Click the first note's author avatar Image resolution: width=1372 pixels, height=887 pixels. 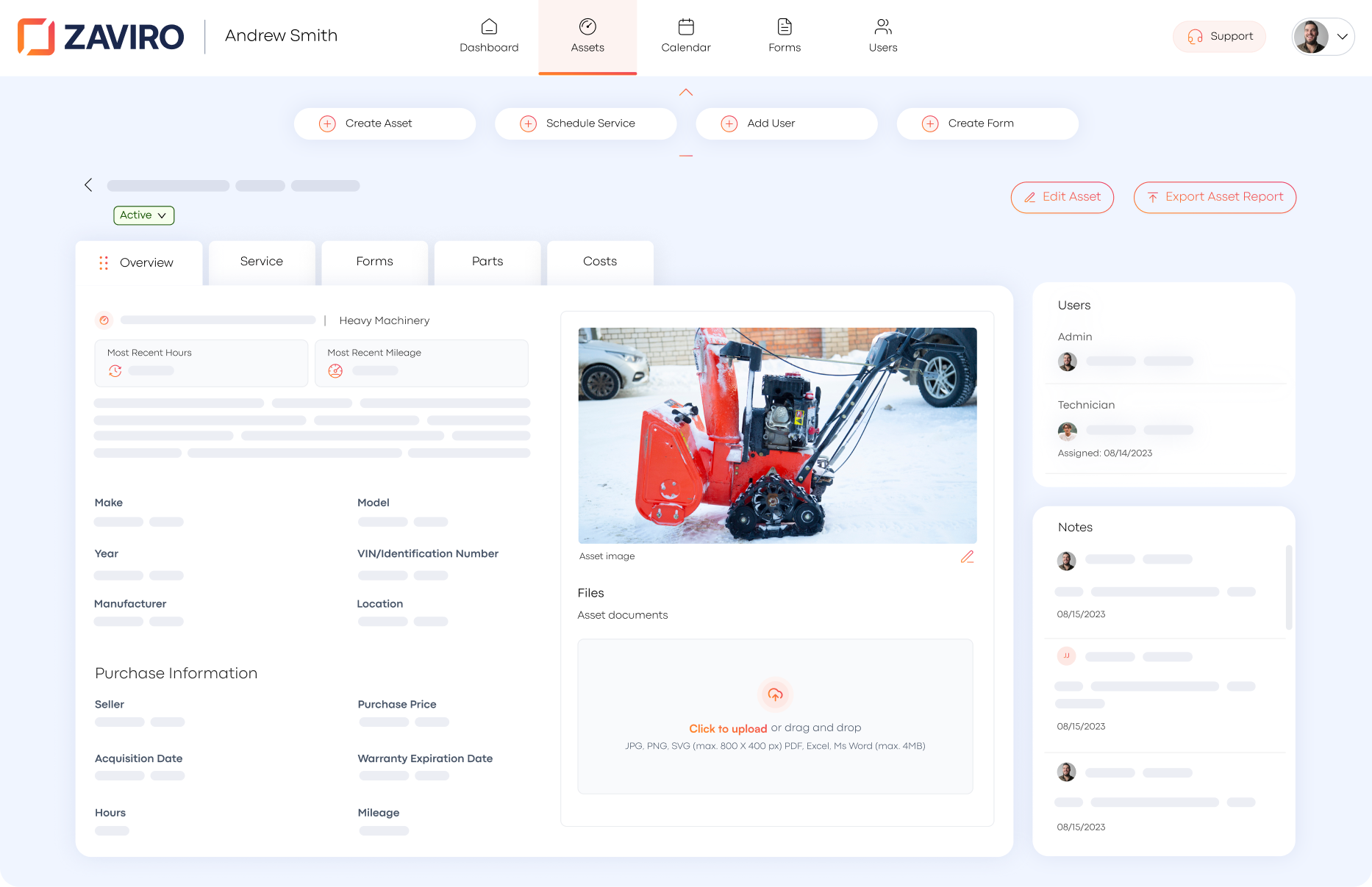(1066, 561)
